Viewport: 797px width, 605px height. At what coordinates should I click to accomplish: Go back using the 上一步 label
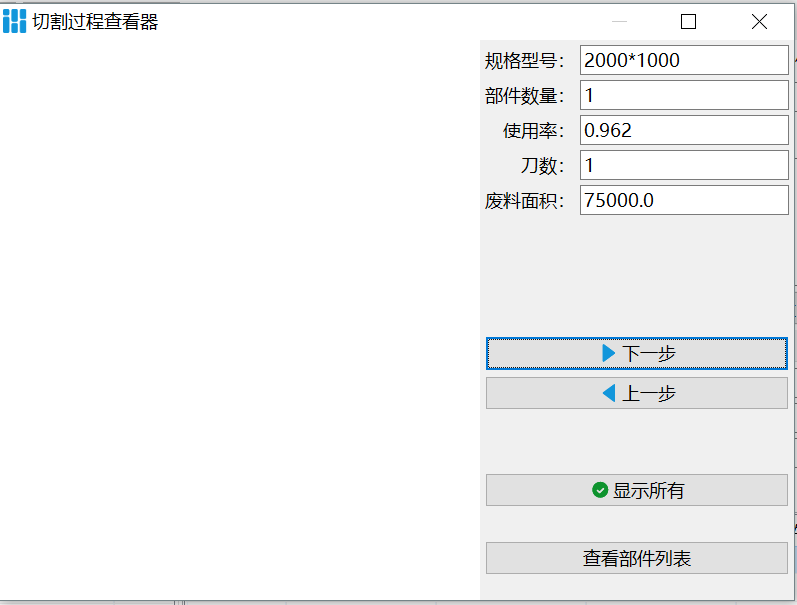pyautogui.click(x=649, y=393)
